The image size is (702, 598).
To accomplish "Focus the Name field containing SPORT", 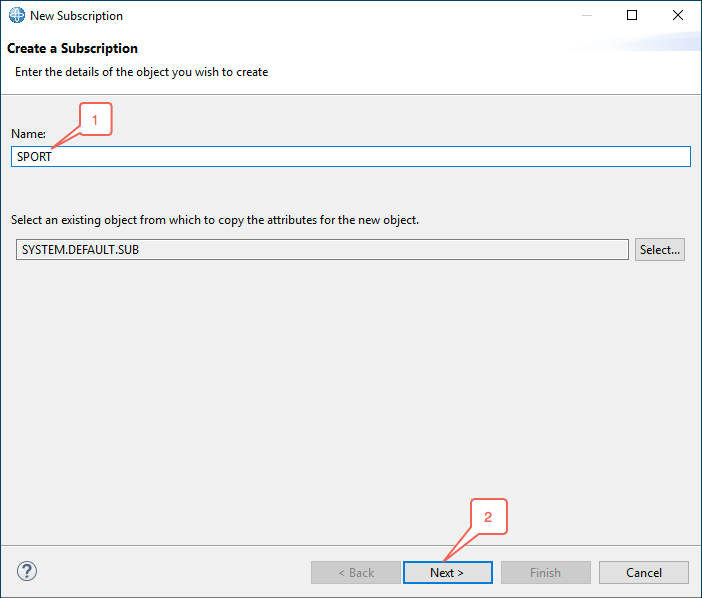I will coord(351,157).
